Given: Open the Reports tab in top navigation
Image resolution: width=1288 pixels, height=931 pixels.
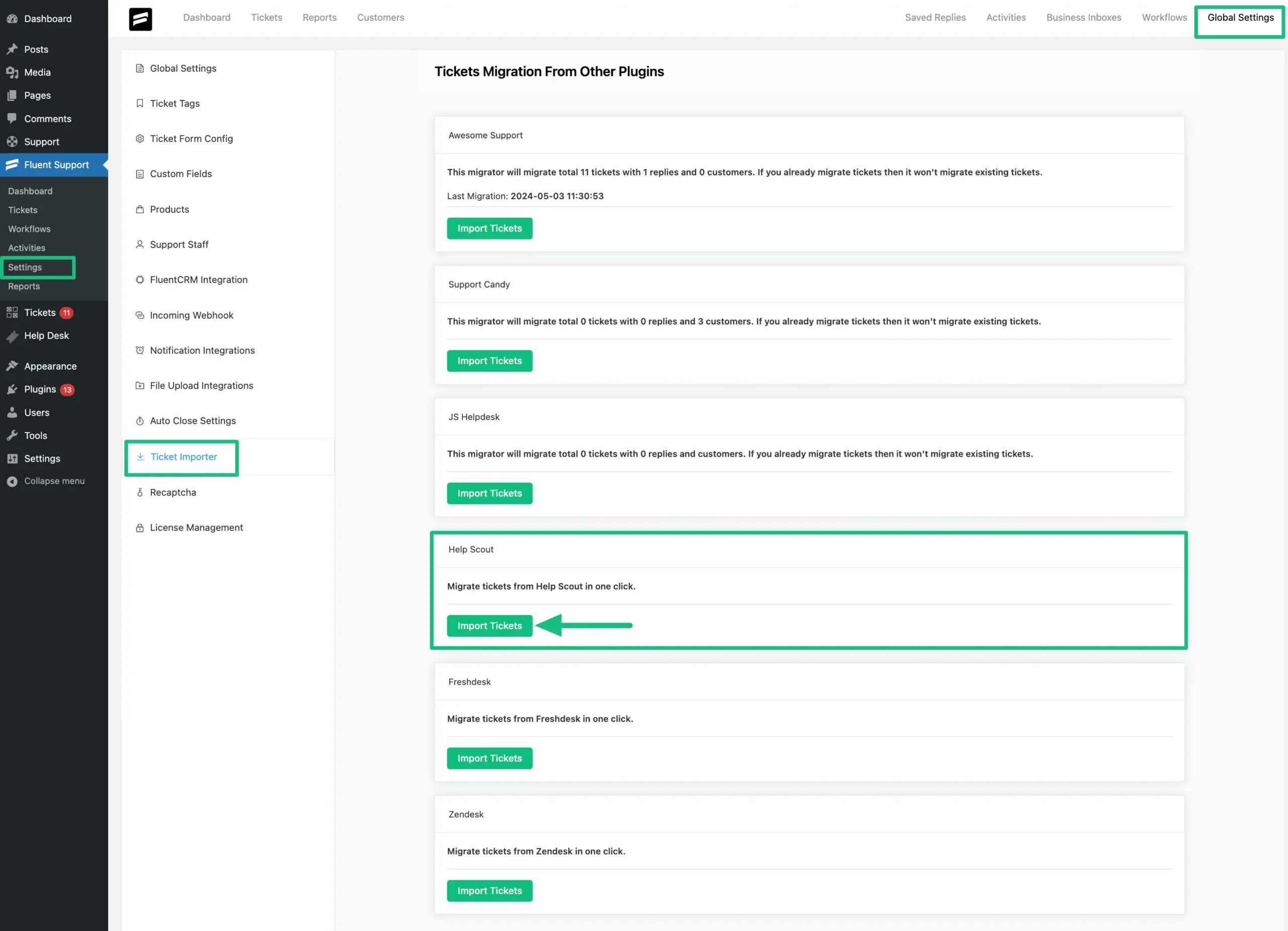Looking at the screenshot, I should pos(319,18).
